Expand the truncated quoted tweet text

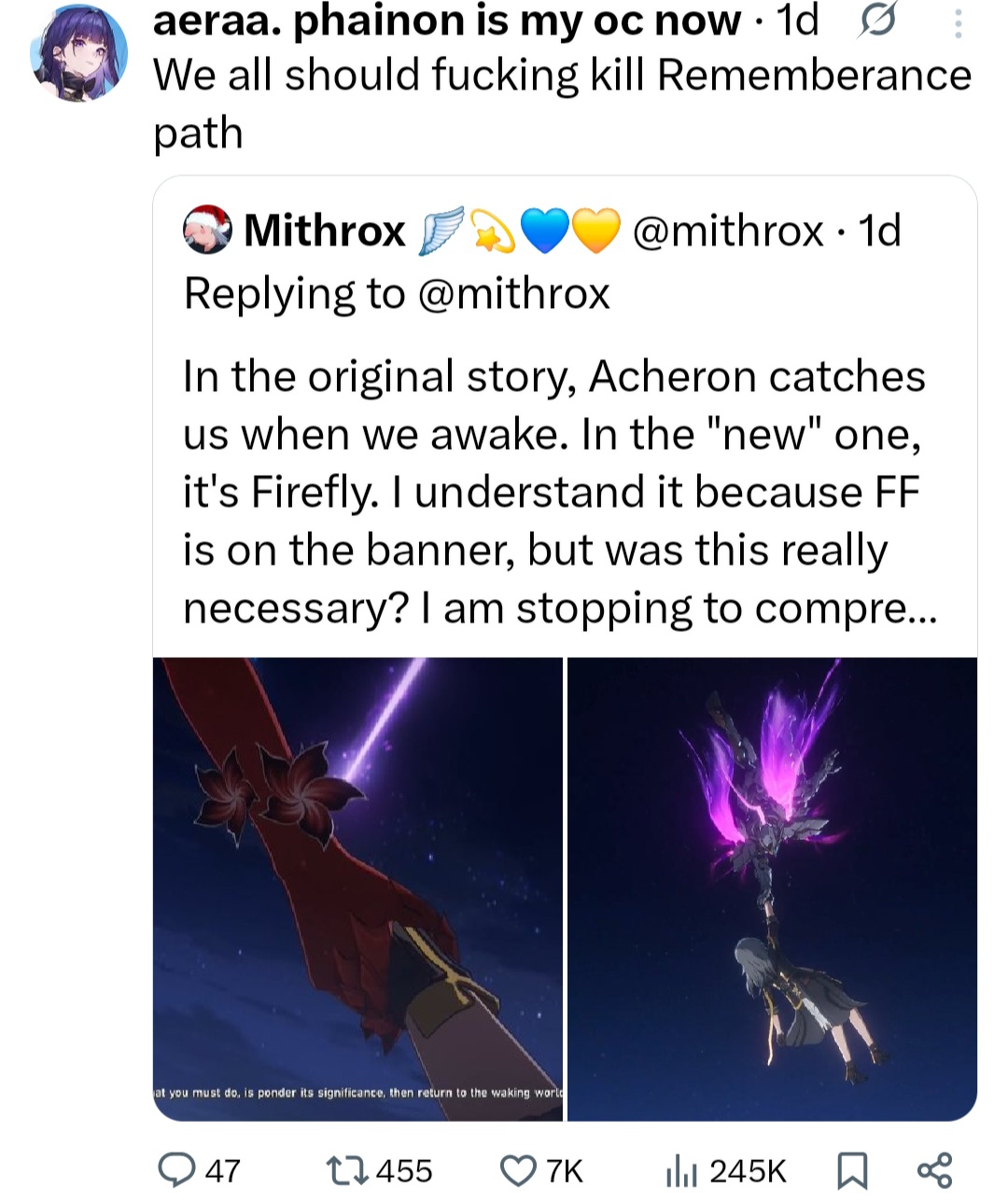pyautogui.click(x=554, y=492)
